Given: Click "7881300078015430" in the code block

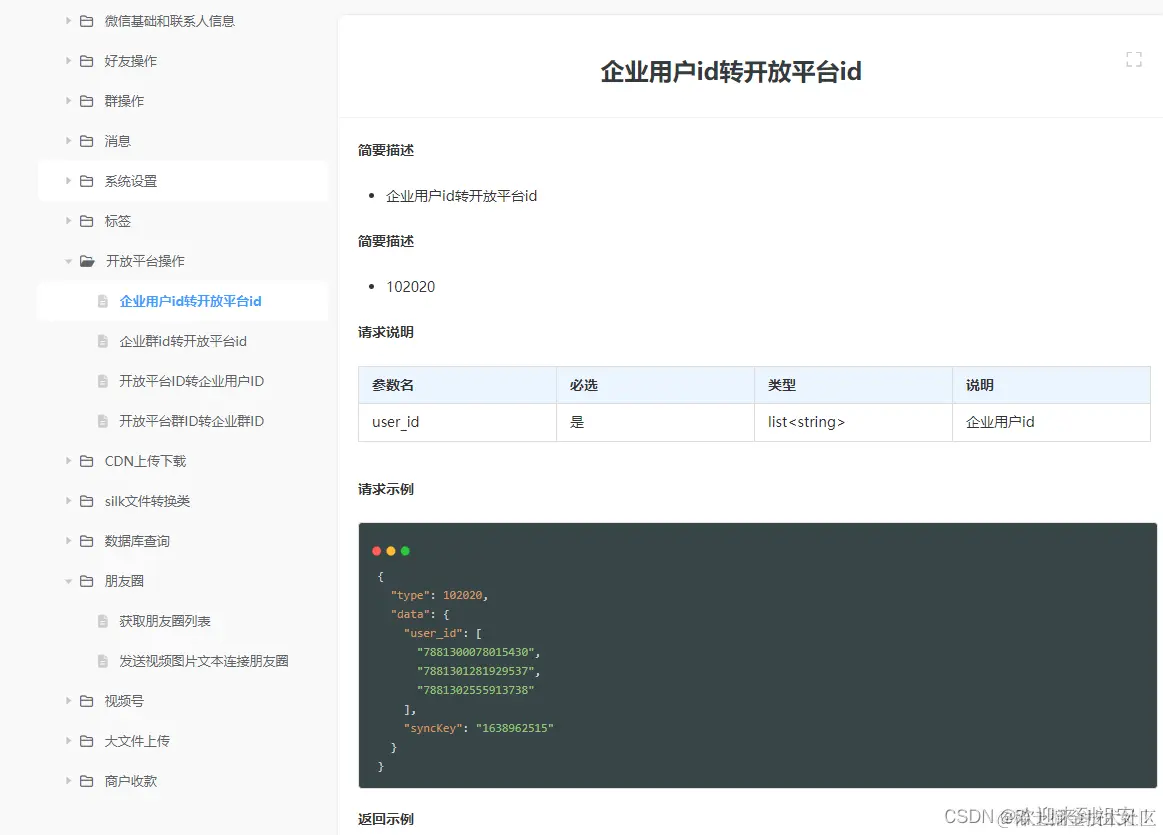Looking at the screenshot, I should pos(475,652).
